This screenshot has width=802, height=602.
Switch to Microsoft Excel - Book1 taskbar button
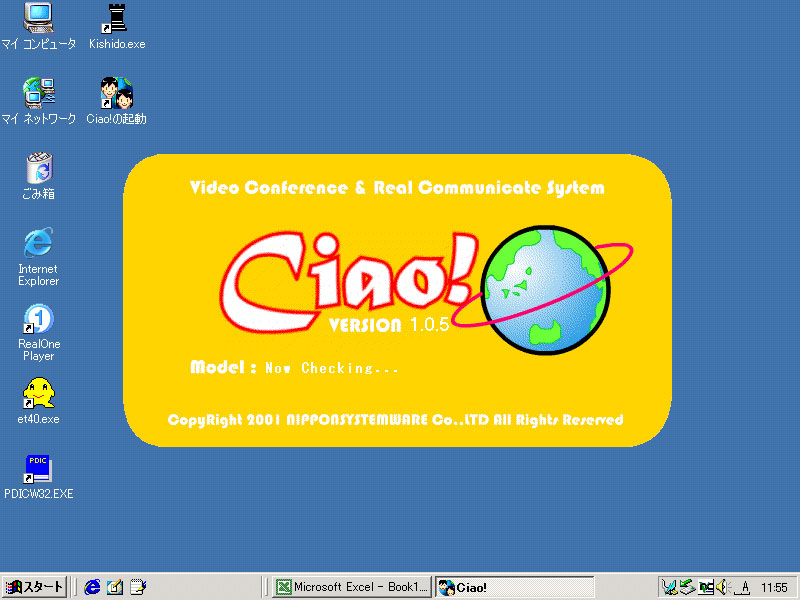[x=353, y=587]
